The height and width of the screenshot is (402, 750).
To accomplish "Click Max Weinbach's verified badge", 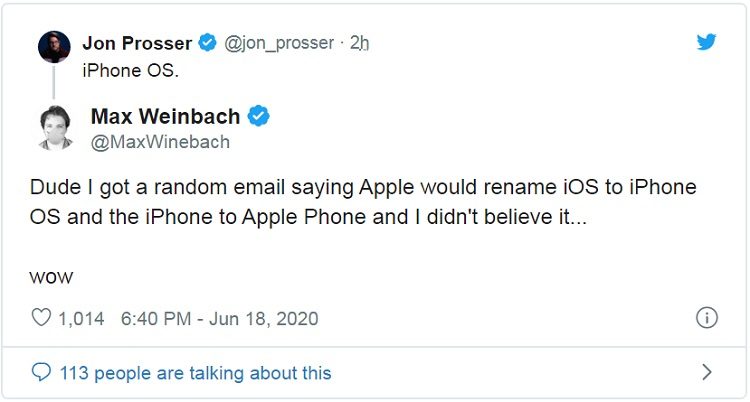I will coord(258,116).
